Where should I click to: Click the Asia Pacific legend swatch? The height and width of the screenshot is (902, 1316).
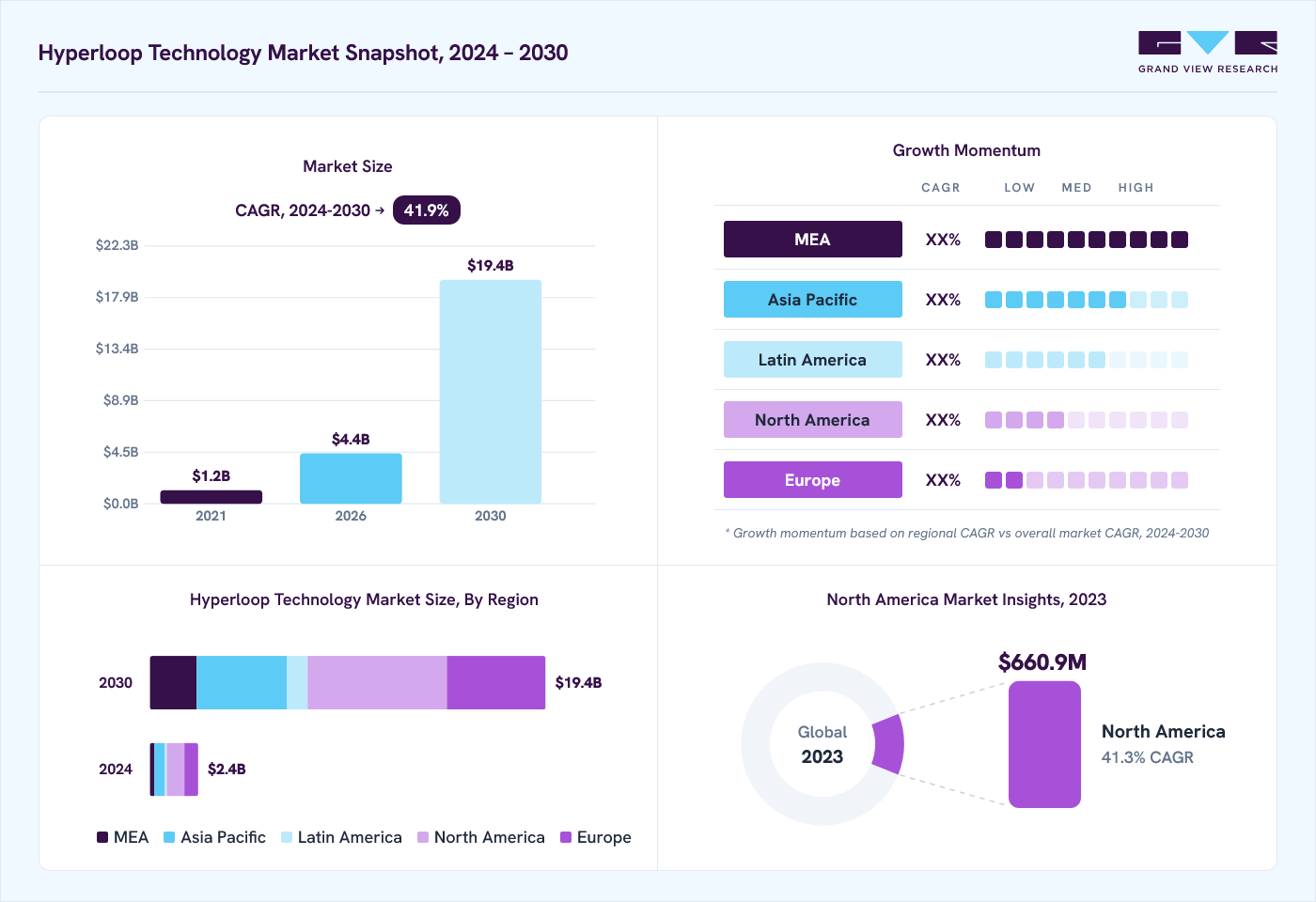169,837
